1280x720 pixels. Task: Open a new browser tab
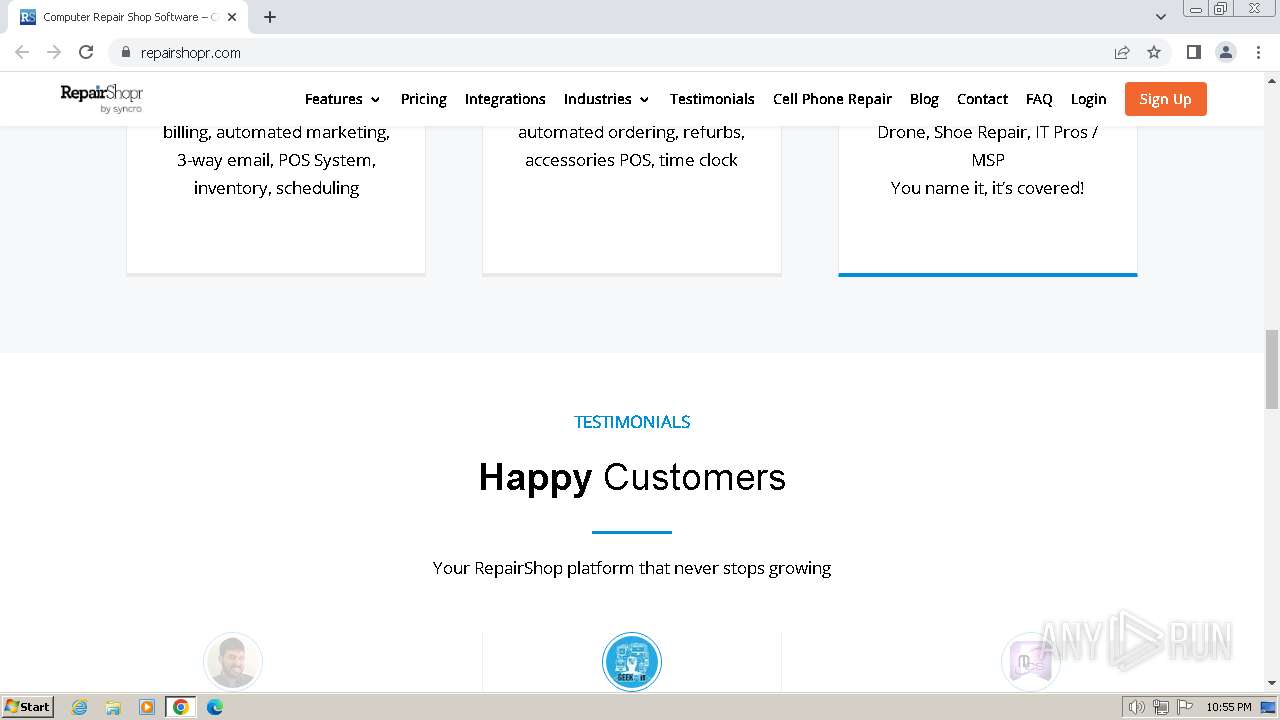pos(270,17)
